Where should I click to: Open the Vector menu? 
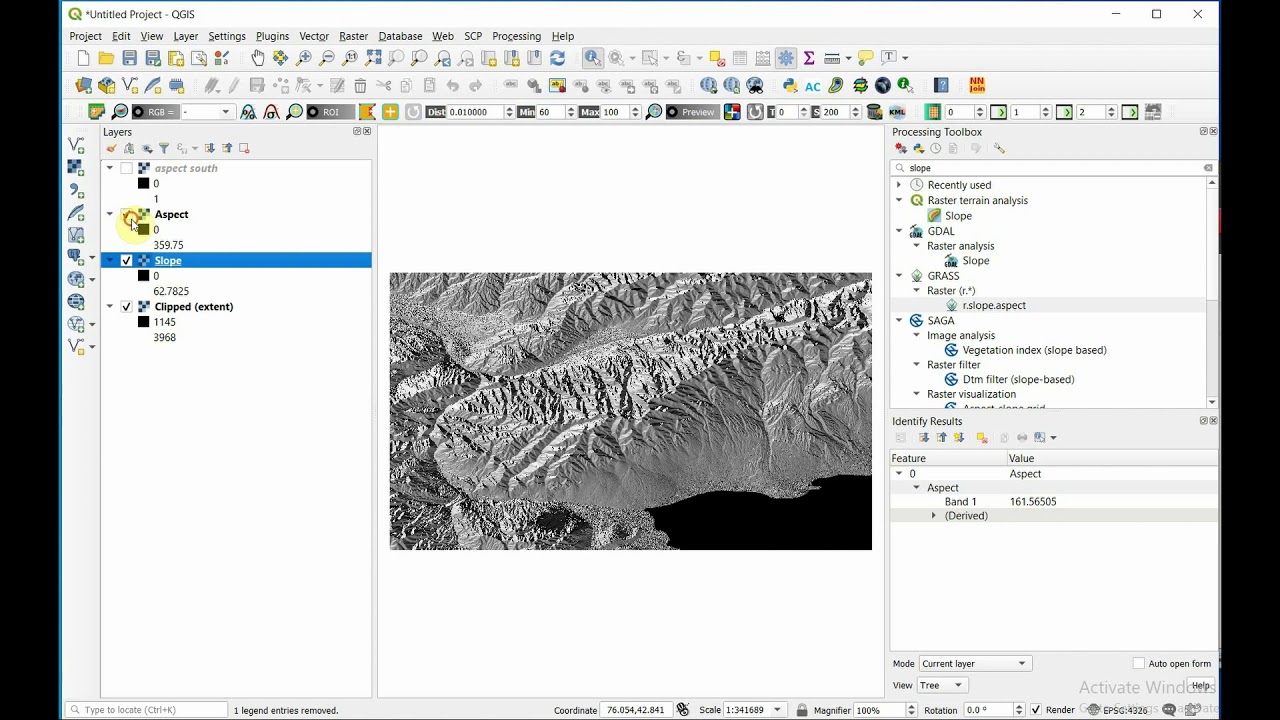point(314,36)
